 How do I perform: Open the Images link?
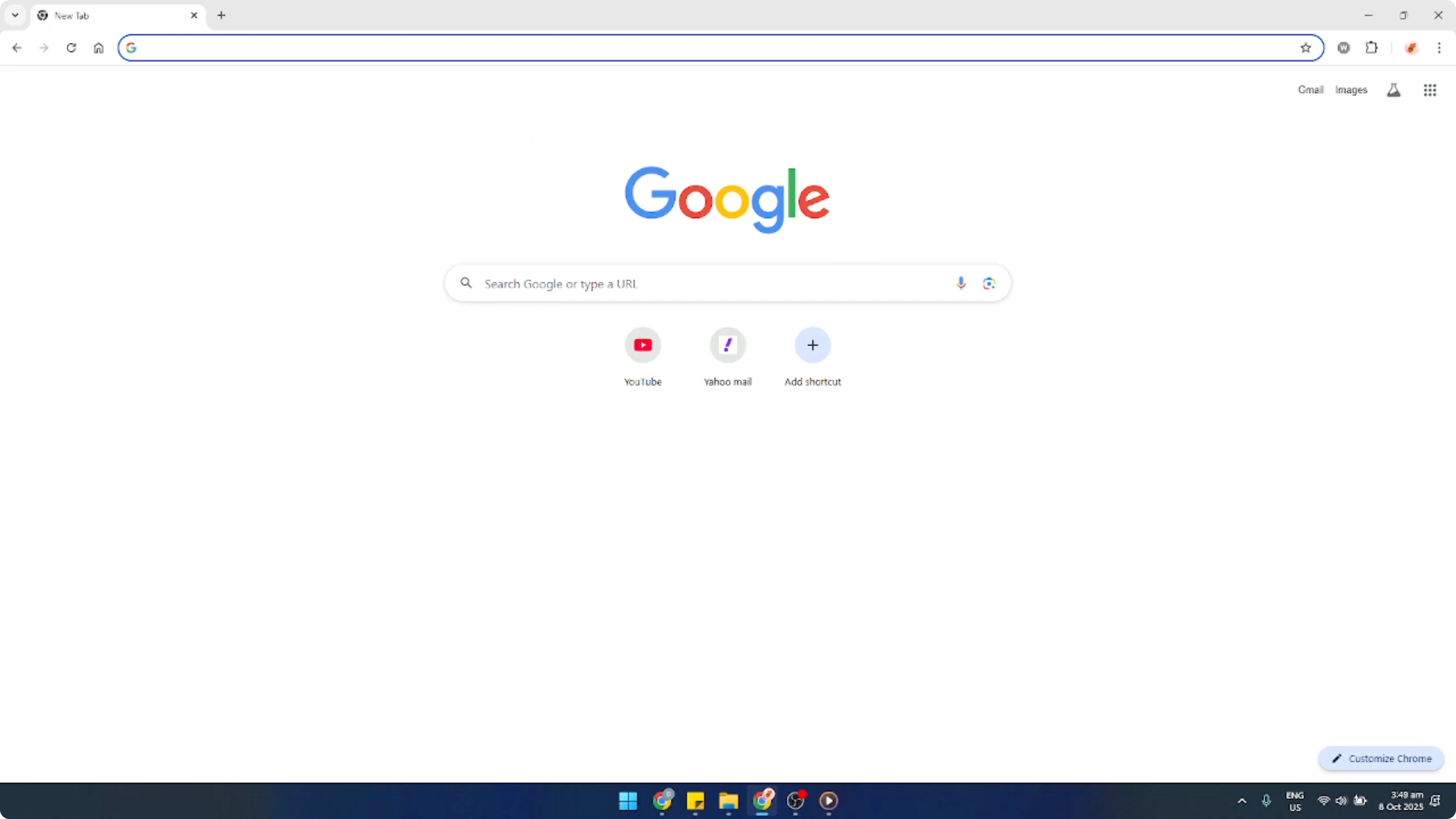[x=1352, y=90]
